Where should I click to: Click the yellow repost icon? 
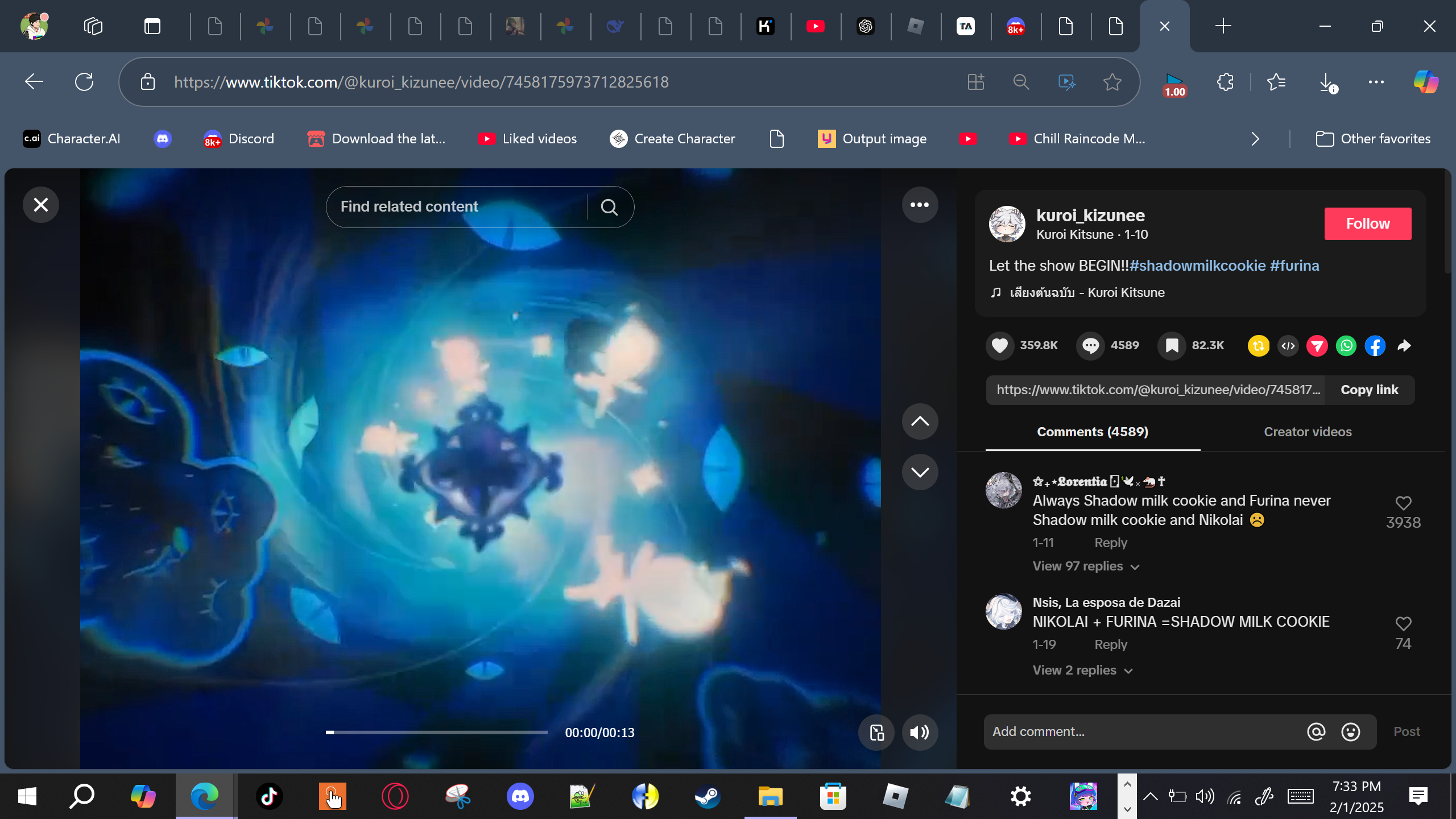[x=1258, y=346]
